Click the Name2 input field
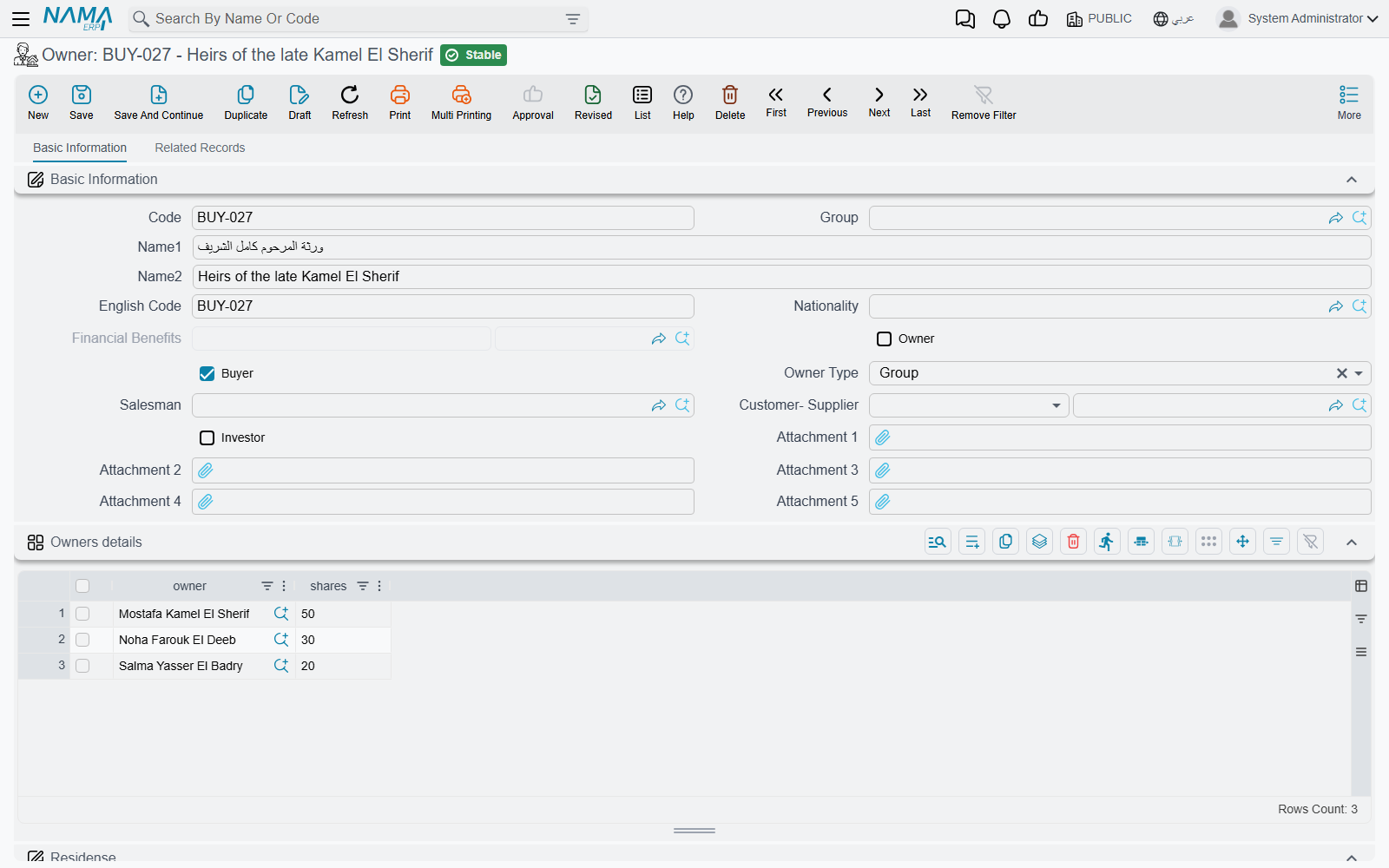1389x868 pixels. point(781,277)
